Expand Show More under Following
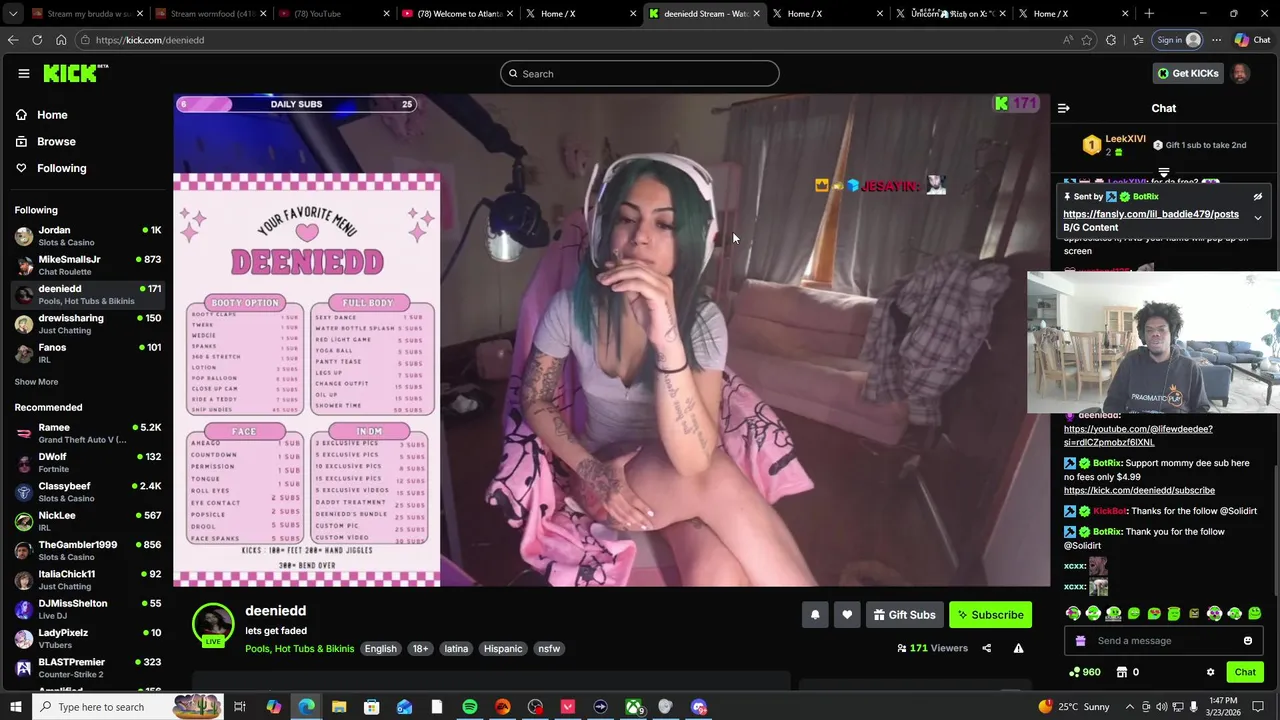 point(36,382)
